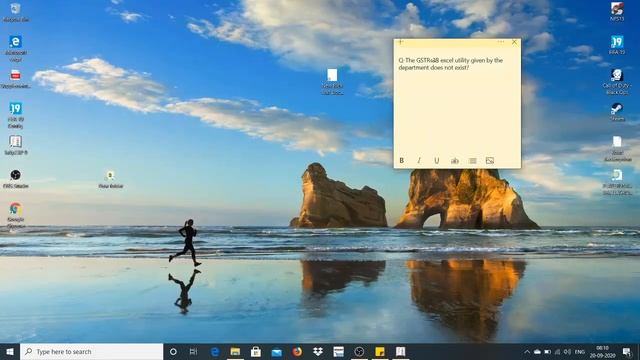Open the Steam desktop icon
This screenshot has width=640, height=360.
(617, 112)
